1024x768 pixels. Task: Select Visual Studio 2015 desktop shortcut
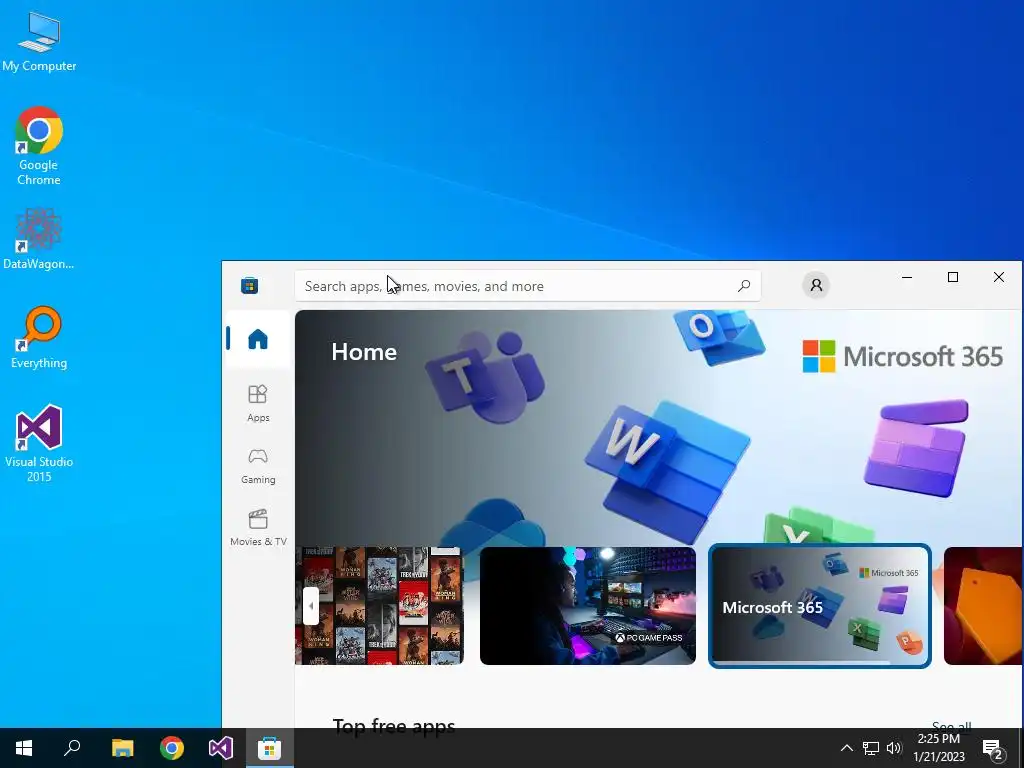[x=39, y=444]
